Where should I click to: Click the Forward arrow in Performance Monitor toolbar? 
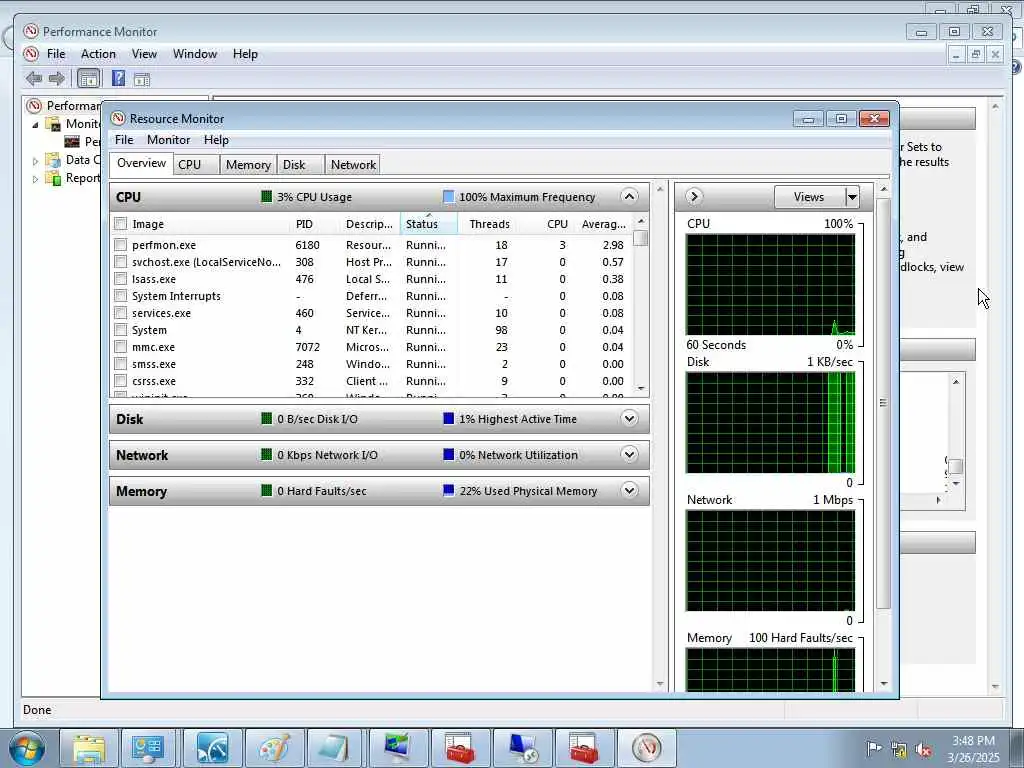57,79
